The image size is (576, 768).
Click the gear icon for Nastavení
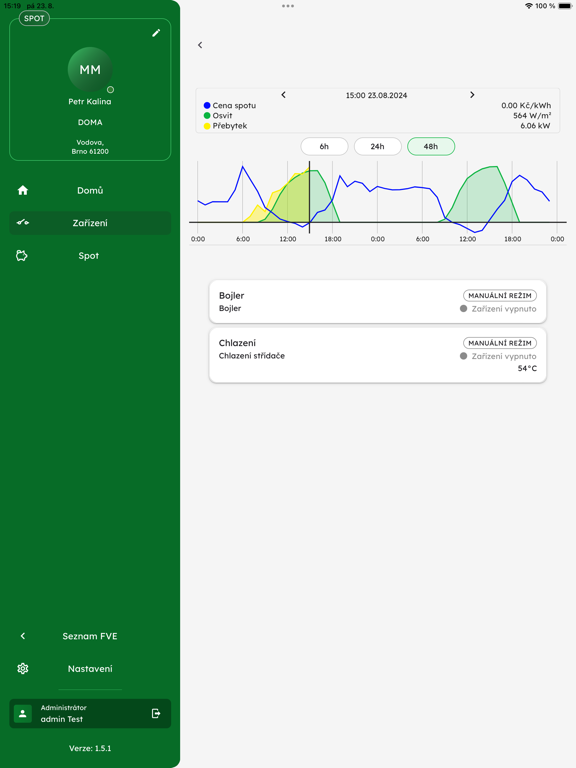[x=23, y=669]
